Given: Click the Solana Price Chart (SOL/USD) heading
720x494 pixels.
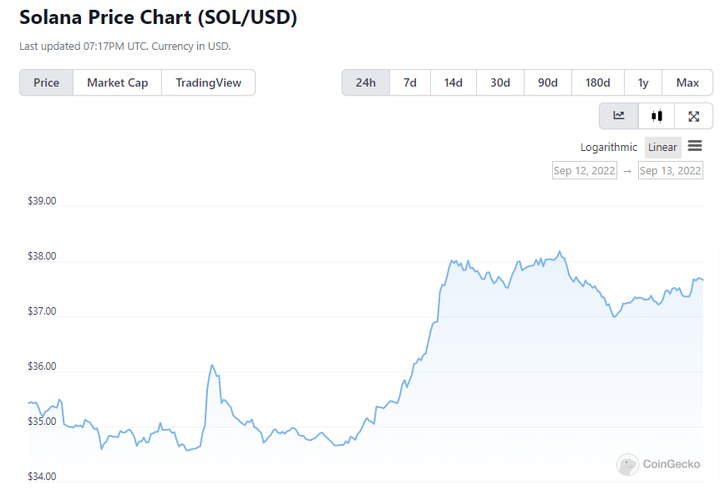Looking at the screenshot, I should click(158, 17).
